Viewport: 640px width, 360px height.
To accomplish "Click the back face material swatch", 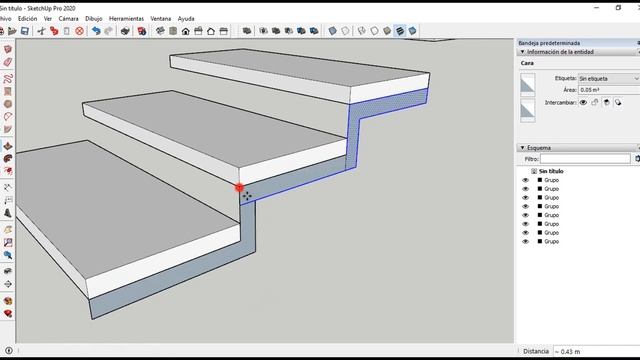I will [527, 111].
